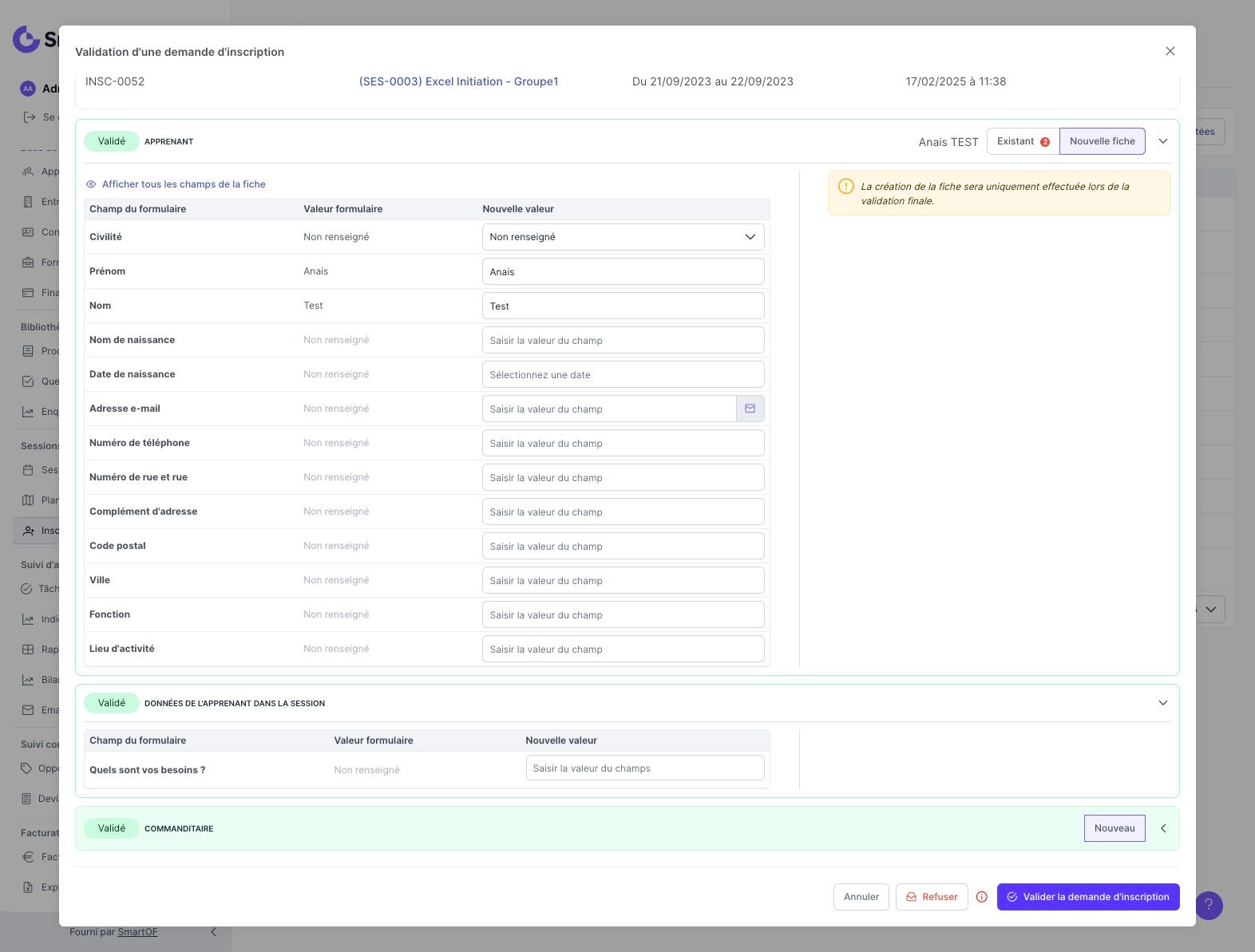Close the validation dialog with the X
The width and height of the screenshot is (1255, 952).
1170,51
